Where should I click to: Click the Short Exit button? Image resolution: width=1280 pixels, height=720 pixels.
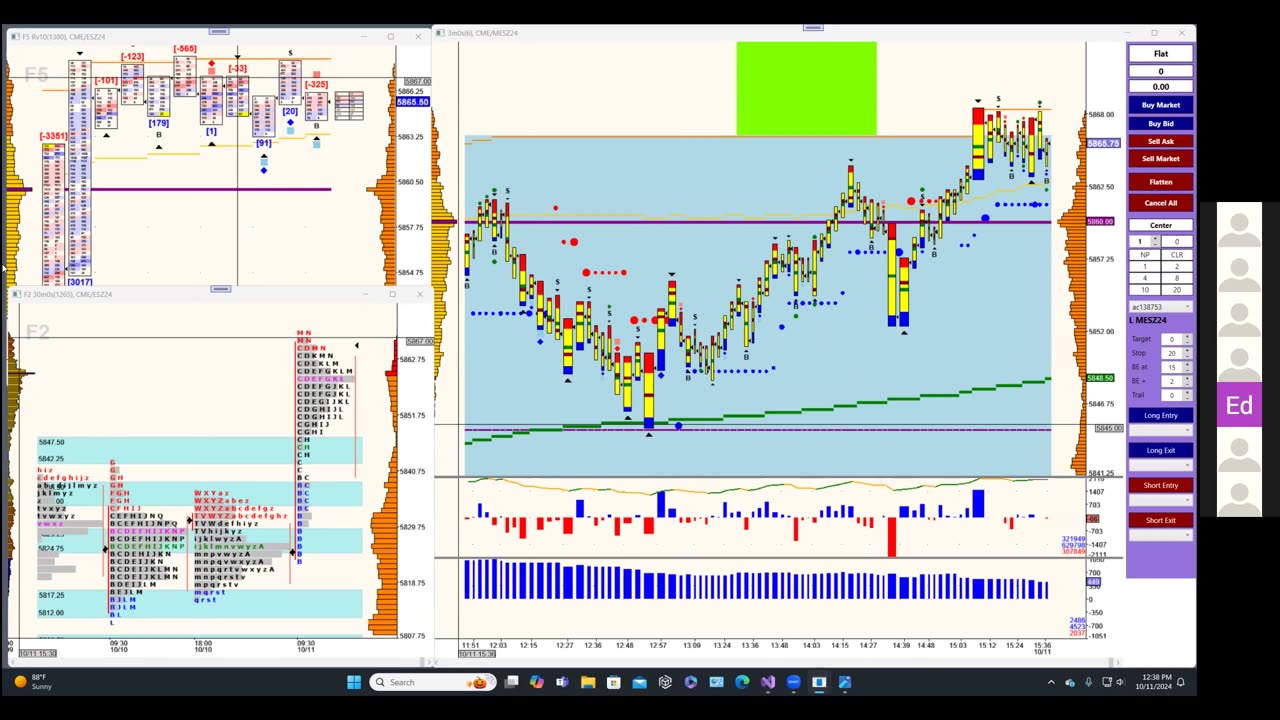(1160, 520)
